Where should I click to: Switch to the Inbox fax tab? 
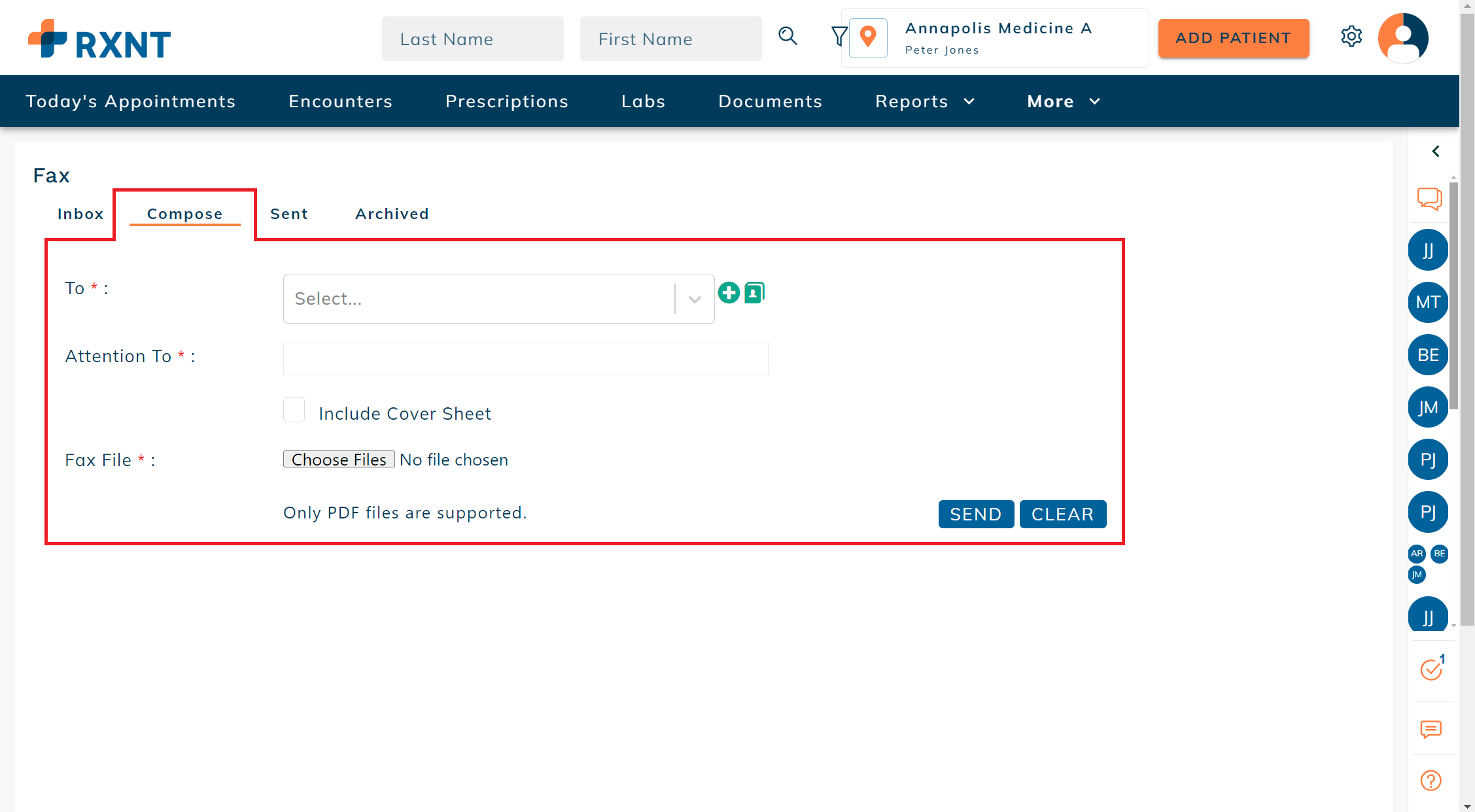coord(80,214)
